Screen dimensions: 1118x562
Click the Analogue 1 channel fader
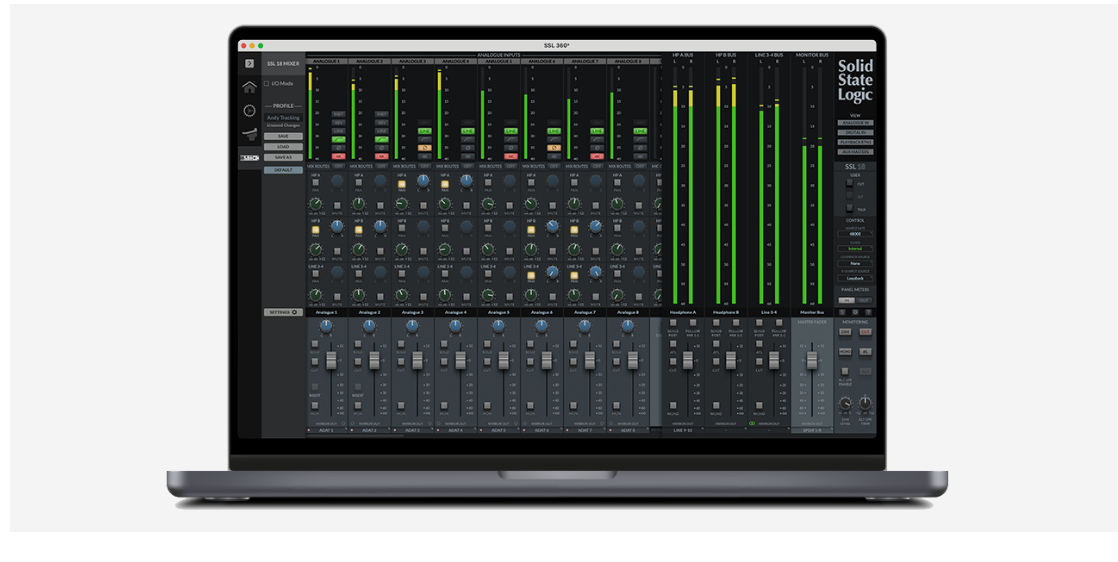pos(332,360)
